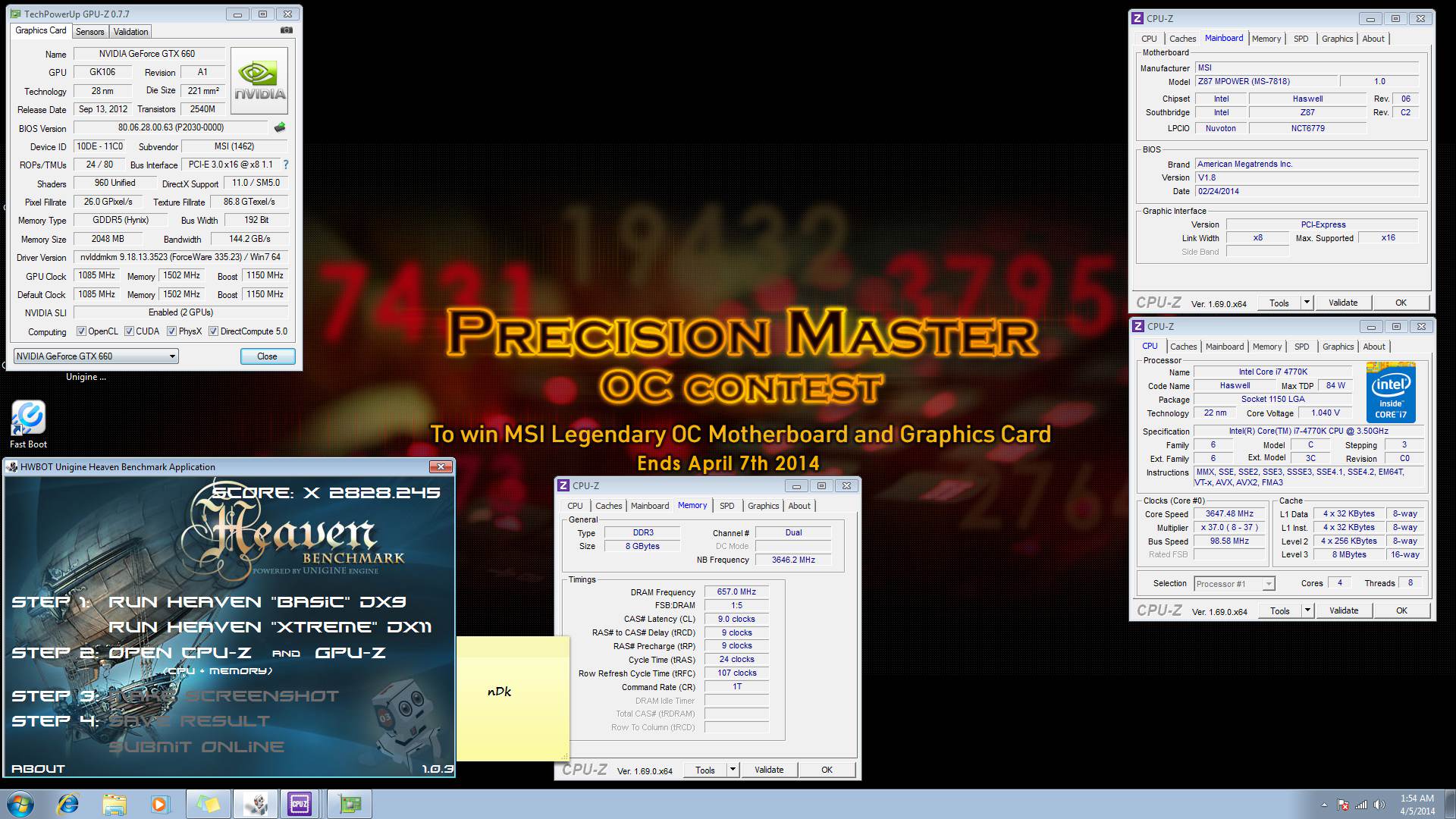The height and width of the screenshot is (819, 1456).
Task: Click the BIOS Version field in GPU-Z
Action: [x=171, y=127]
